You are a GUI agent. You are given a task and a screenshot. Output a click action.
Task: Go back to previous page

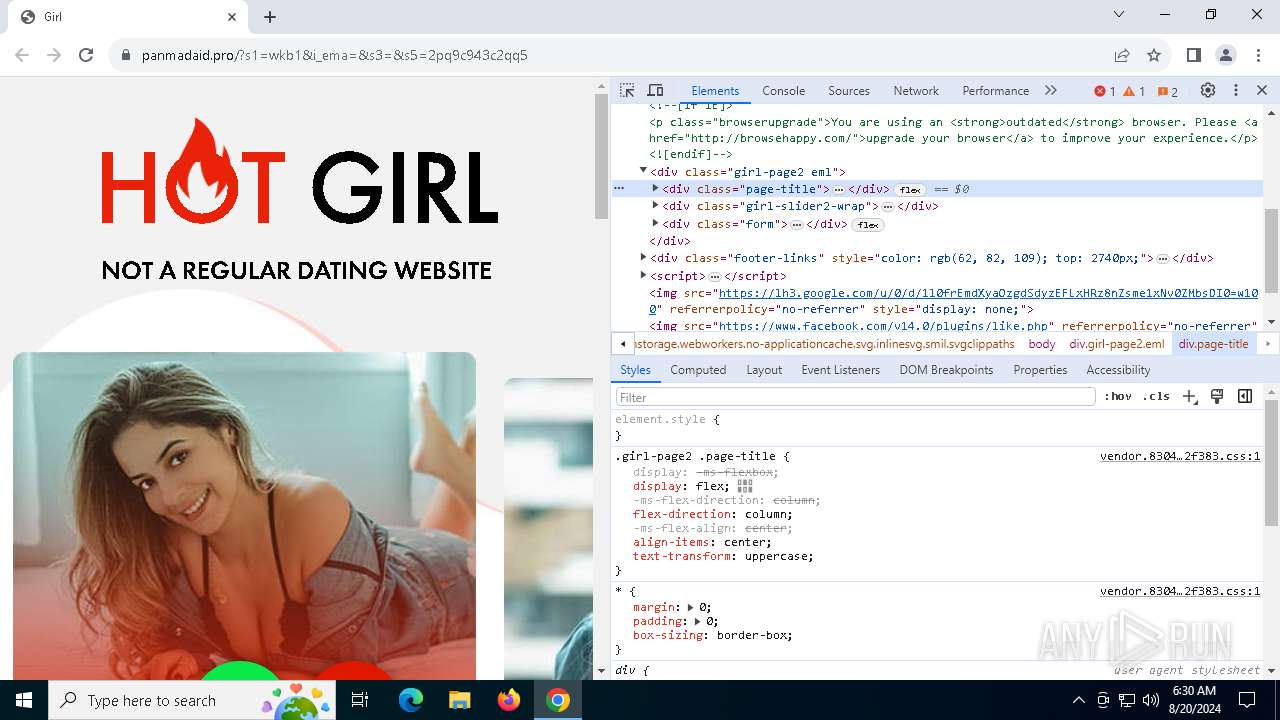point(23,55)
